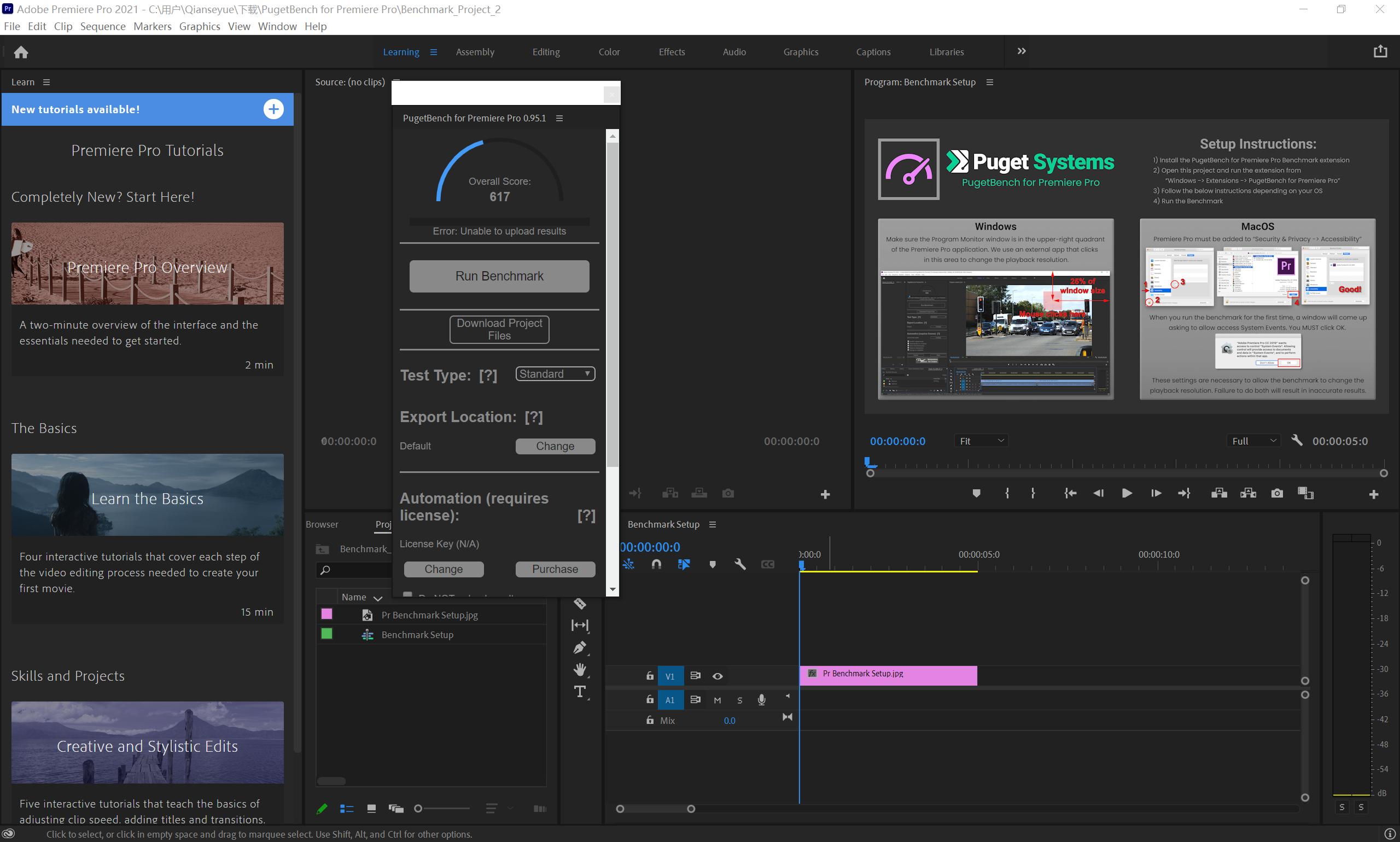The image size is (1400, 842).
Task: Open the Sequence menu
Action: [103, 26]
